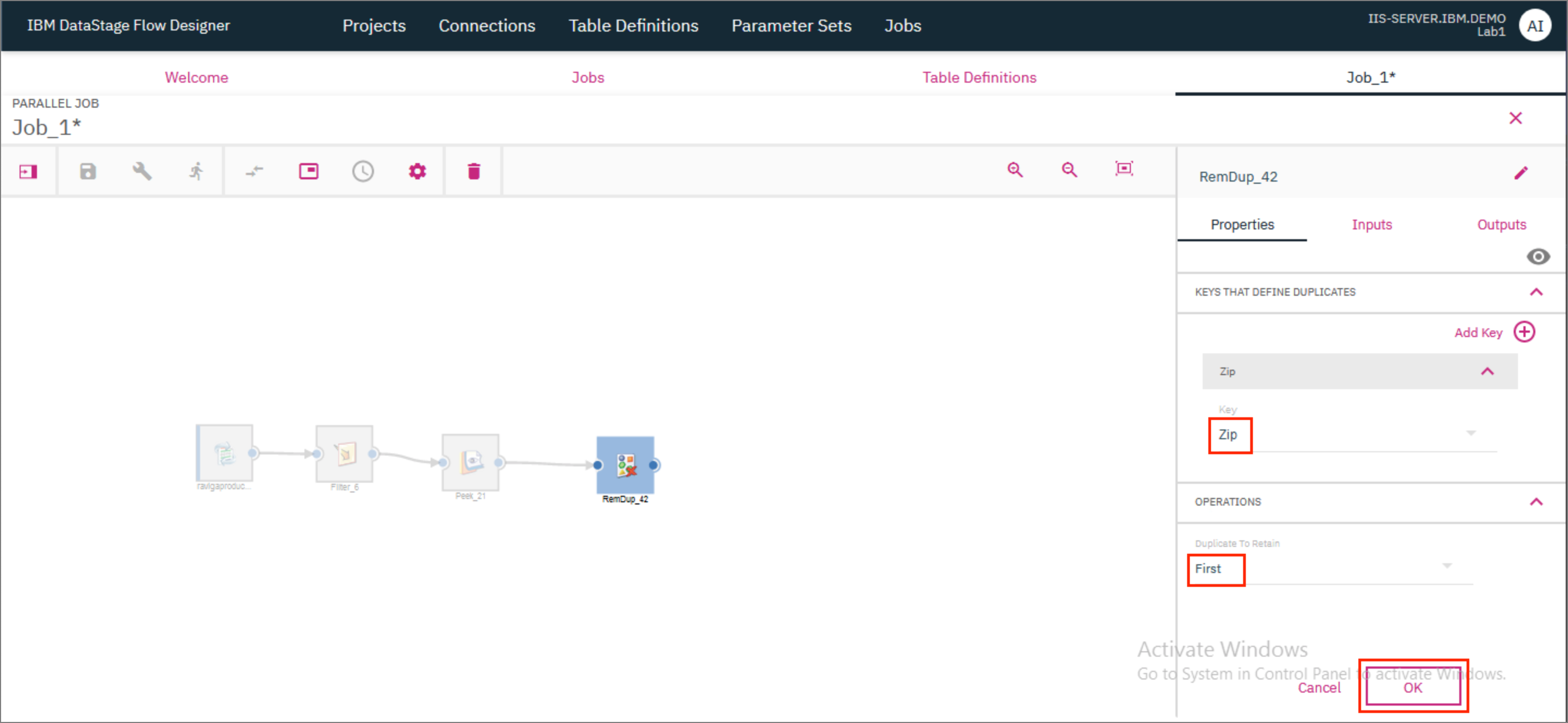Run the job with running man icon
The width and height of the screenshot is (1568, 723).
(x=196, y=171)
